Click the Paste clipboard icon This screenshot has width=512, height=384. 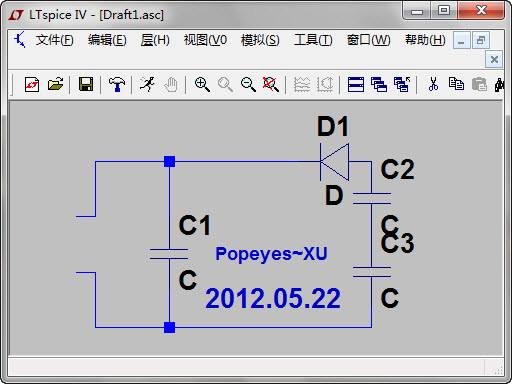479,84
